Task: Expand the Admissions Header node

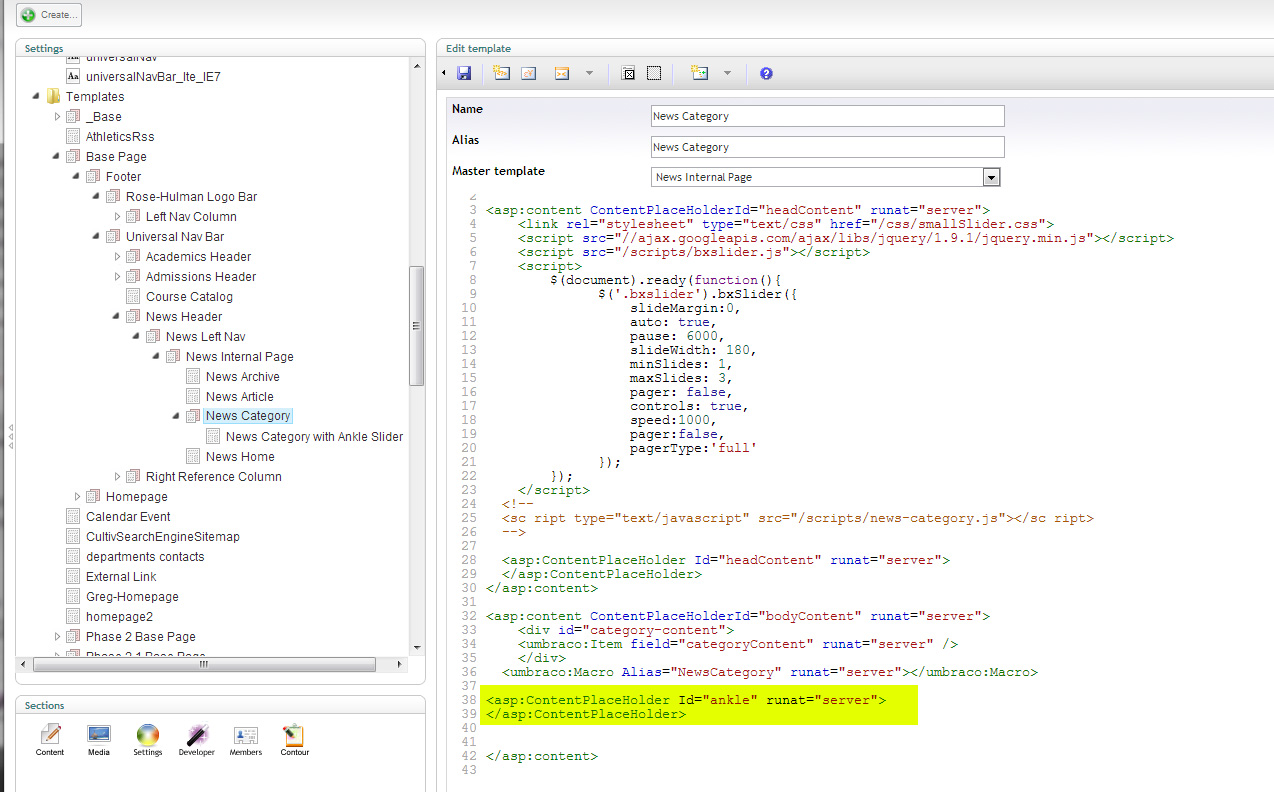Action: point(117,277)
